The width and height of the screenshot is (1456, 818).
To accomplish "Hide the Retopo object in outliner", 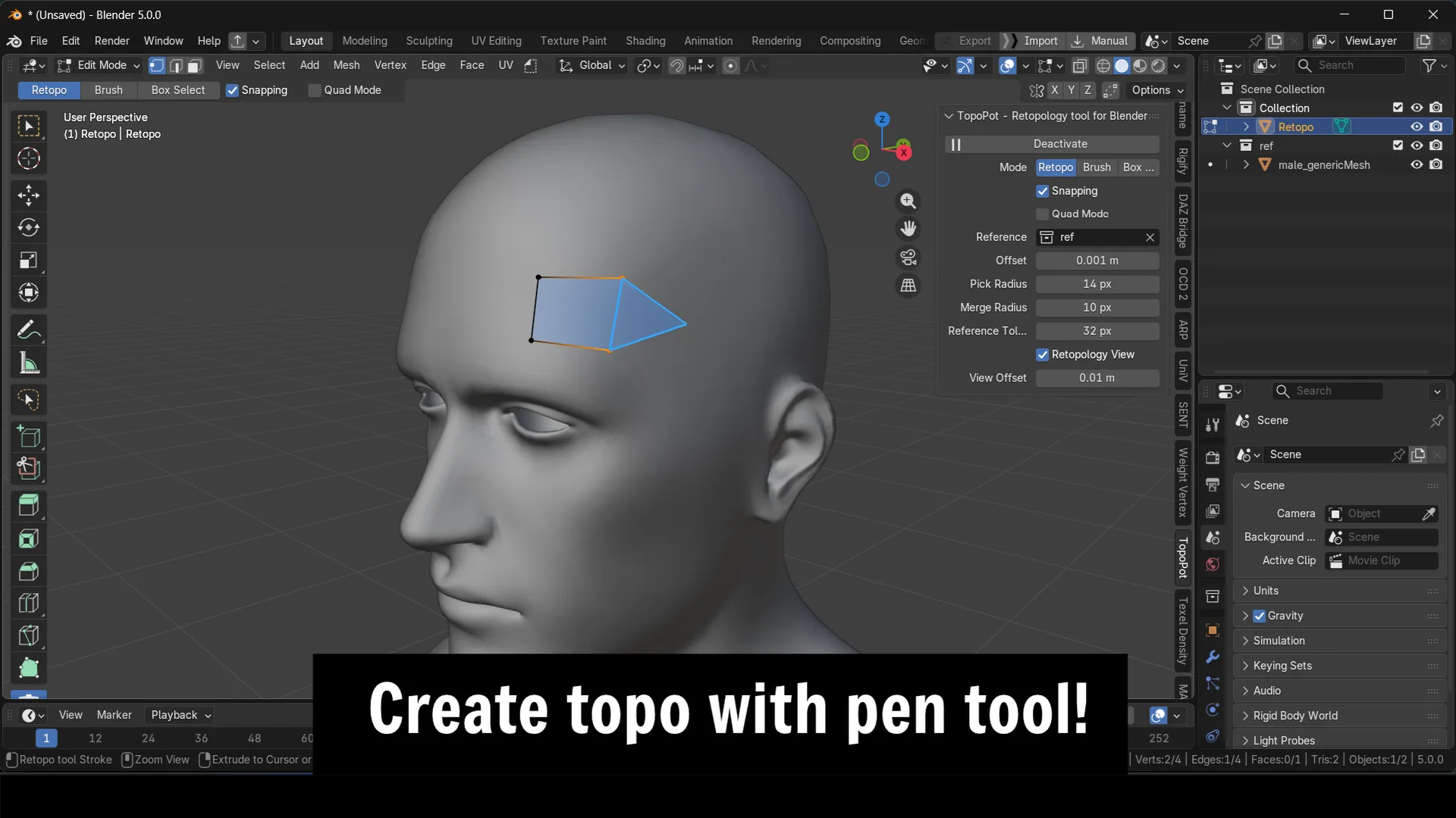I will 1417,127.
